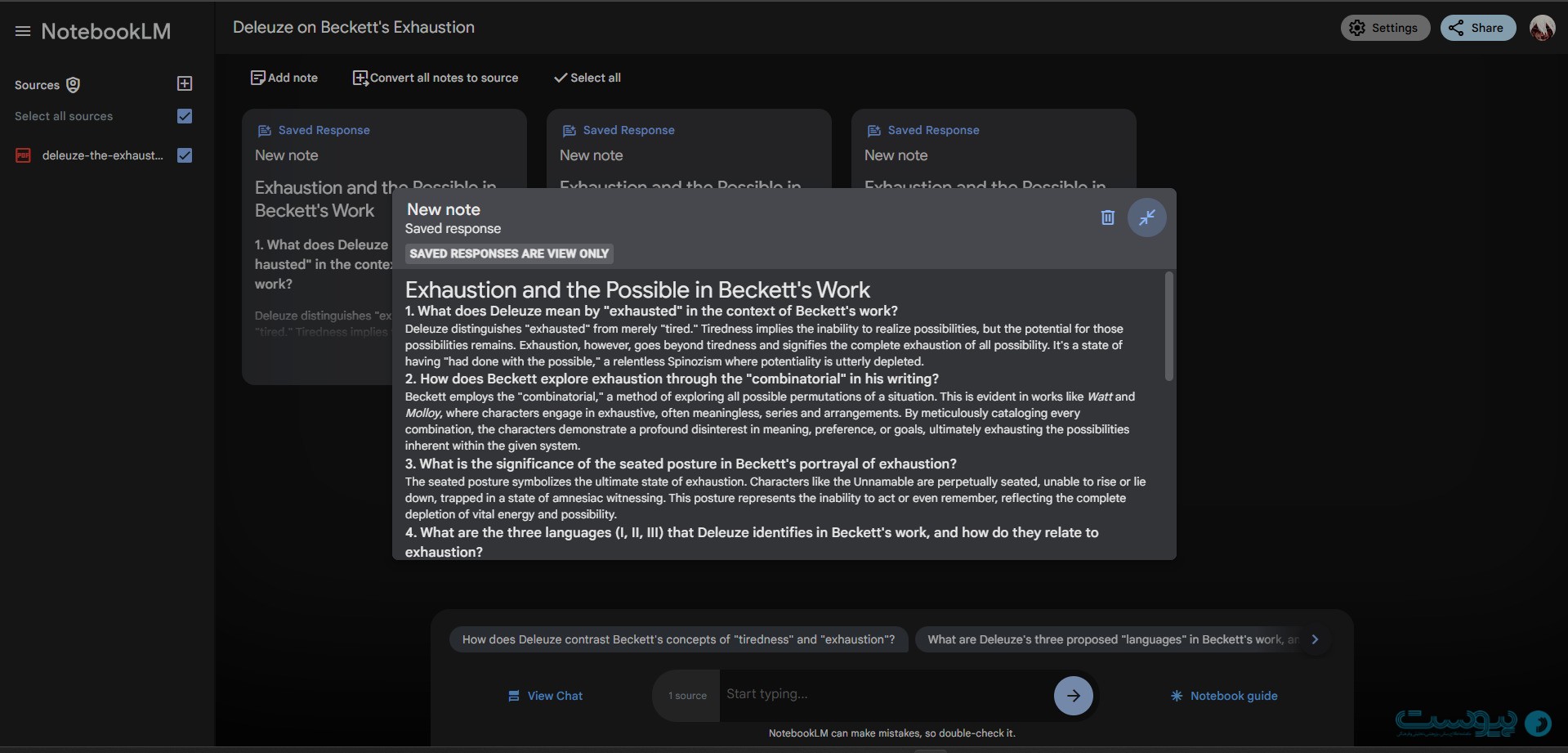Uncheck the deleuze-the-exhaust source checkbox
This screenshot has width=1568, height=753.
[x=185, y=155]
